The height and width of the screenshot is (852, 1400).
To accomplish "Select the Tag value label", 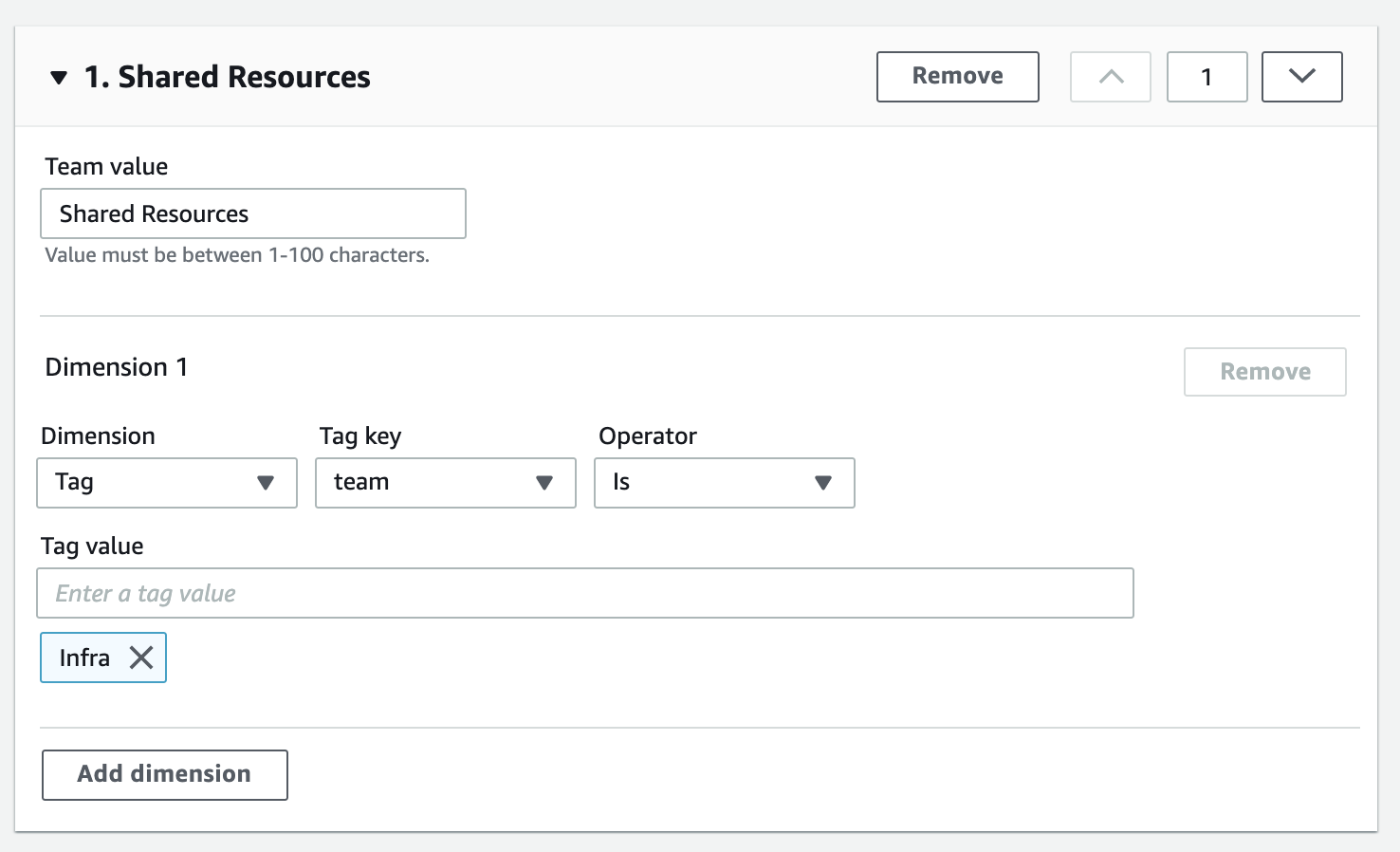I will point(92,546).
